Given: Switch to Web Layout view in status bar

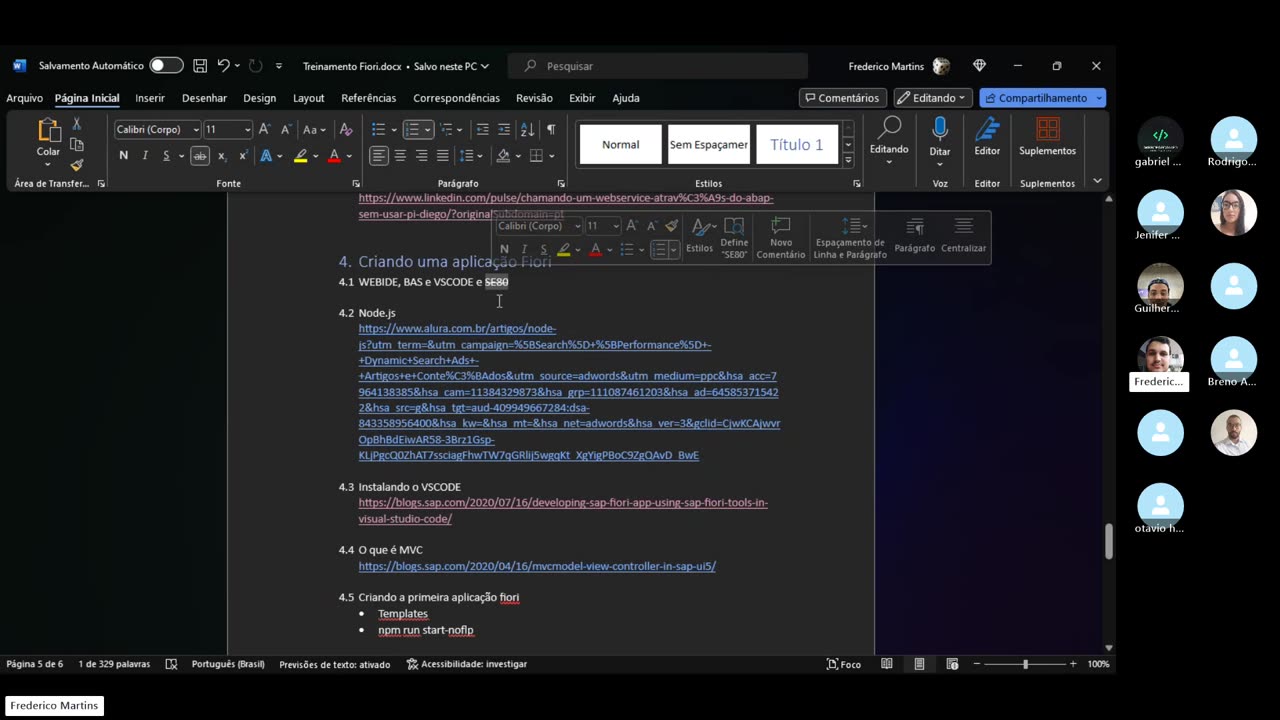Looking at the screenshot, I should point(952,664).
